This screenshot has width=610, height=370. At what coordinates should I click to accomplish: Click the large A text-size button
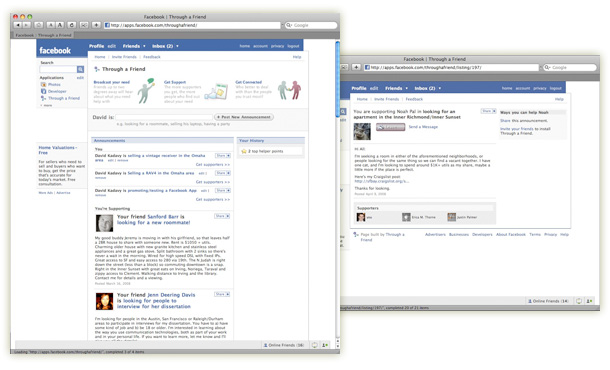pyautogui.click(x=60, y=25)
